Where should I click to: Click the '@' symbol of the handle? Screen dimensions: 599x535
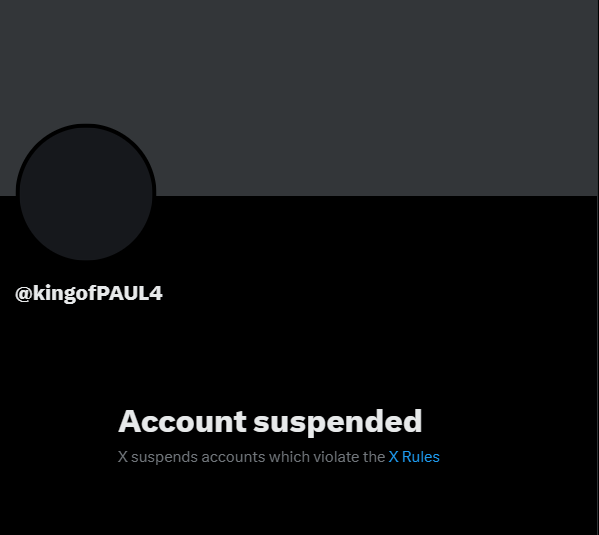coord(23,294)
